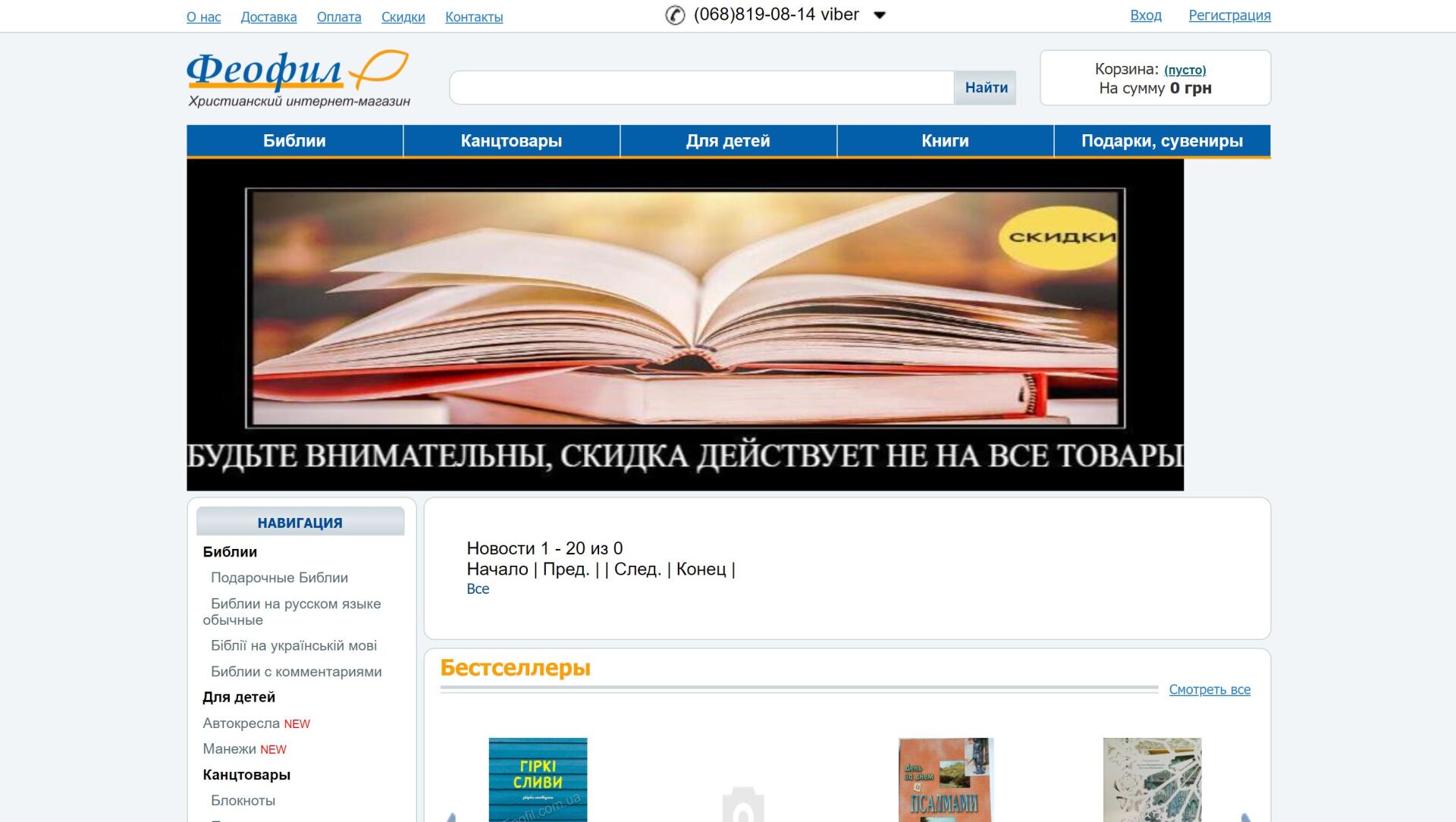Open the О нас page
Viewport: 1456px width, 822px height.
[204, 17]
